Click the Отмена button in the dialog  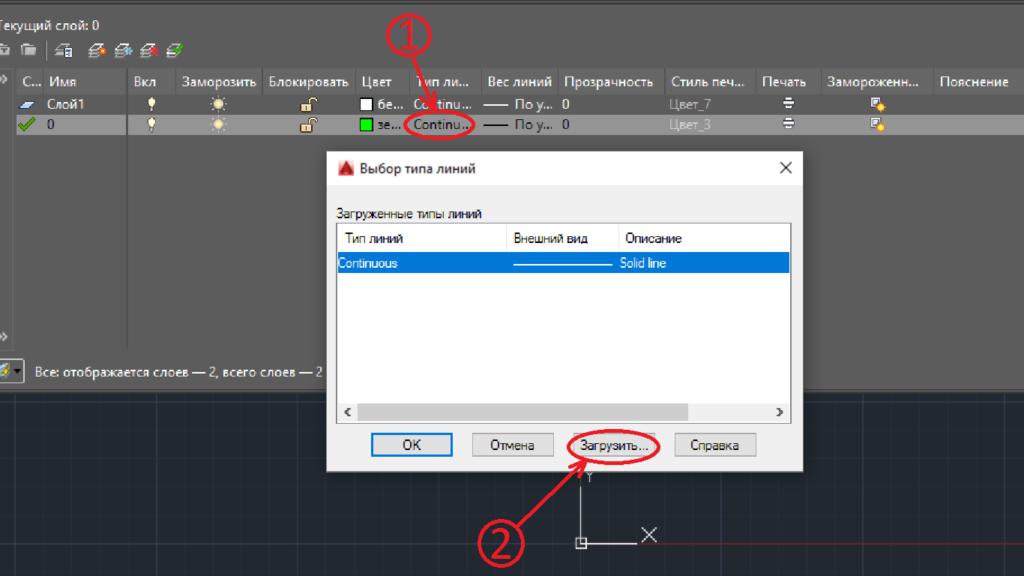512,445
